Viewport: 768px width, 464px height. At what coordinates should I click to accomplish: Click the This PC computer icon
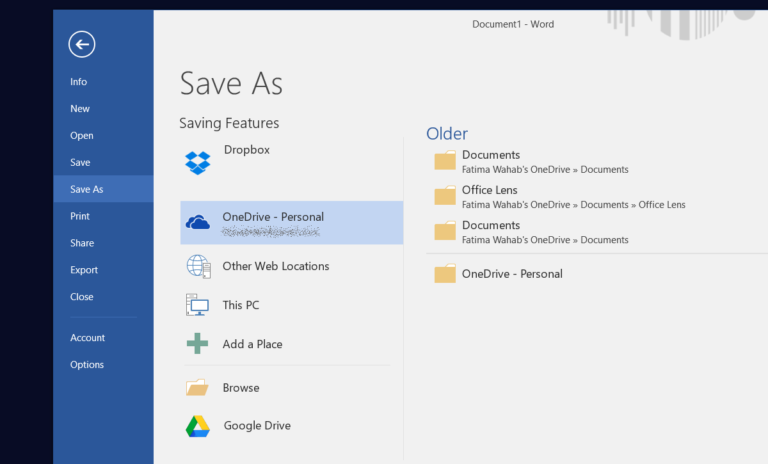click(x=197, y=305)
